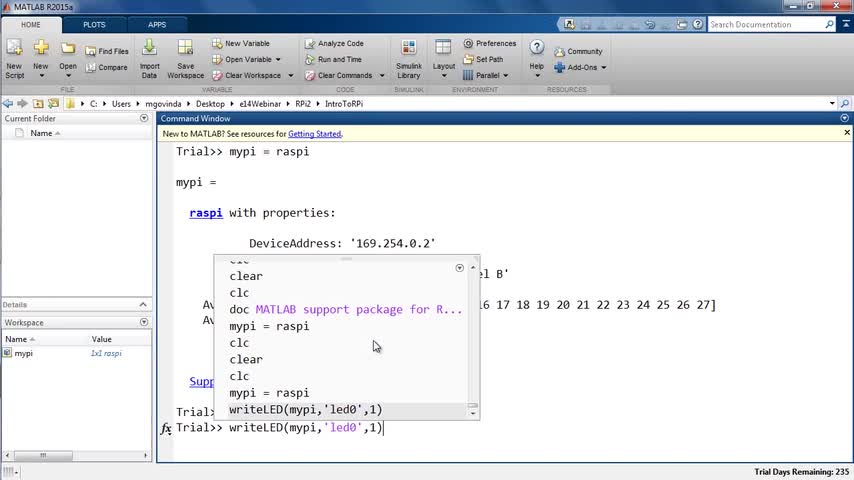Go forward in folder history
854x480 pixels.
pos(22,104)
